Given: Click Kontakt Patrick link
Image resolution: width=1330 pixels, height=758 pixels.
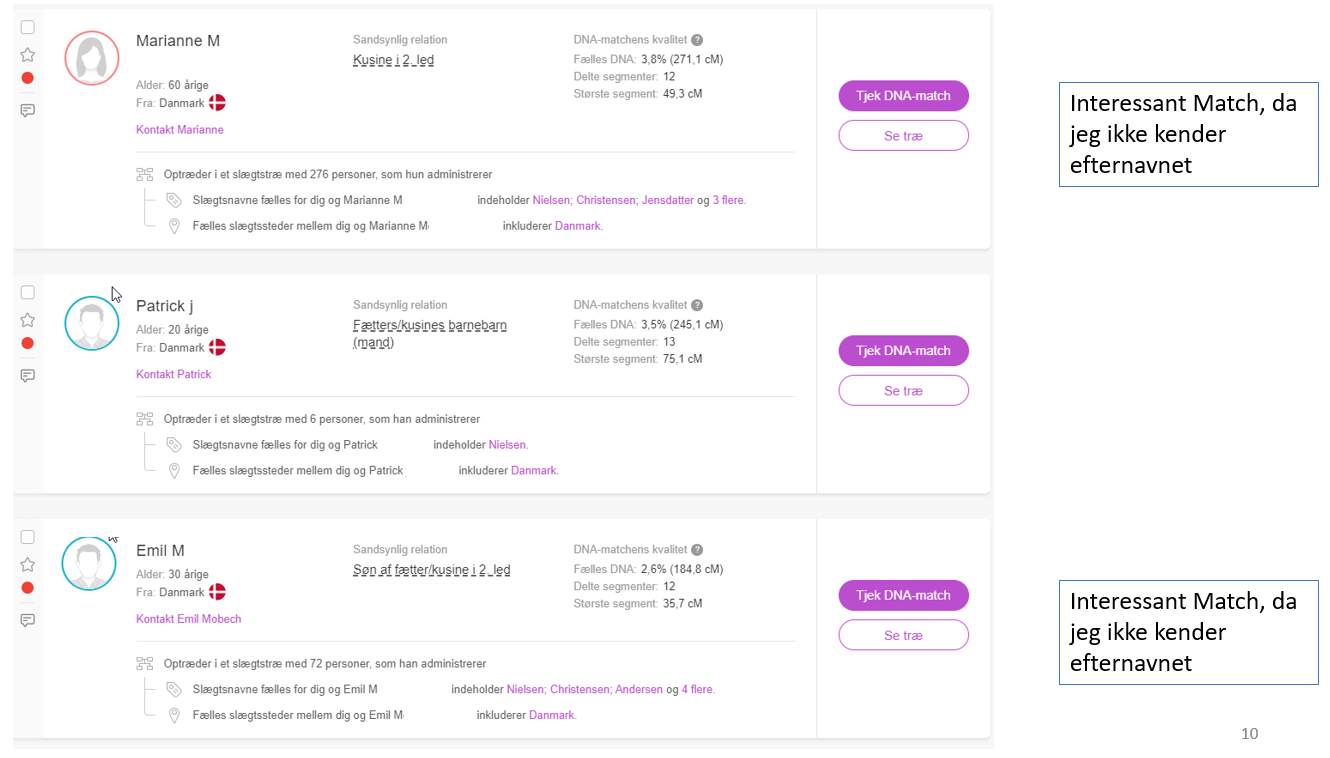Looking at the screenshot, I should click(174, 374).
